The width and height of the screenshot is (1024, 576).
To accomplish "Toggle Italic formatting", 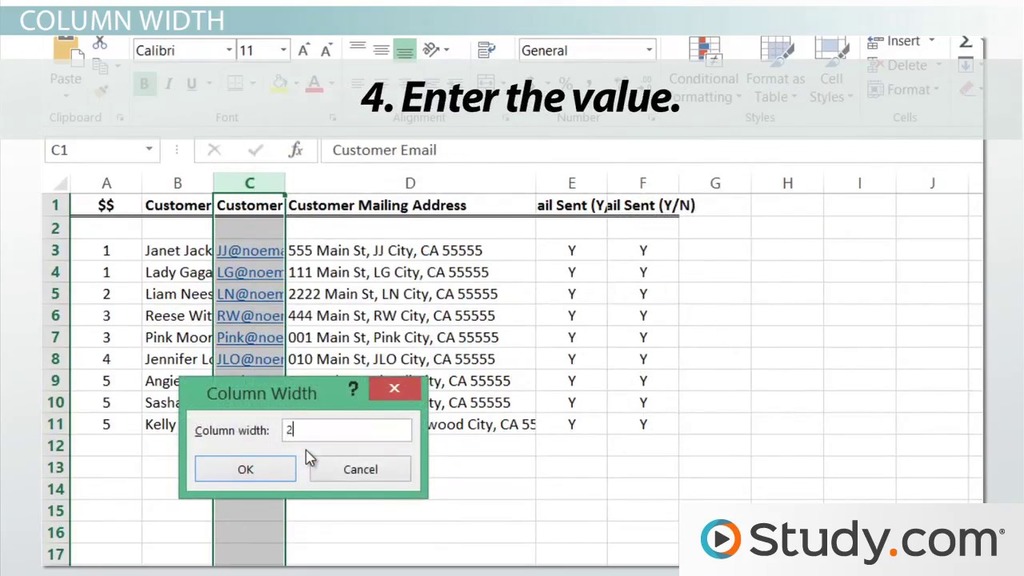I will pos(168,84).
